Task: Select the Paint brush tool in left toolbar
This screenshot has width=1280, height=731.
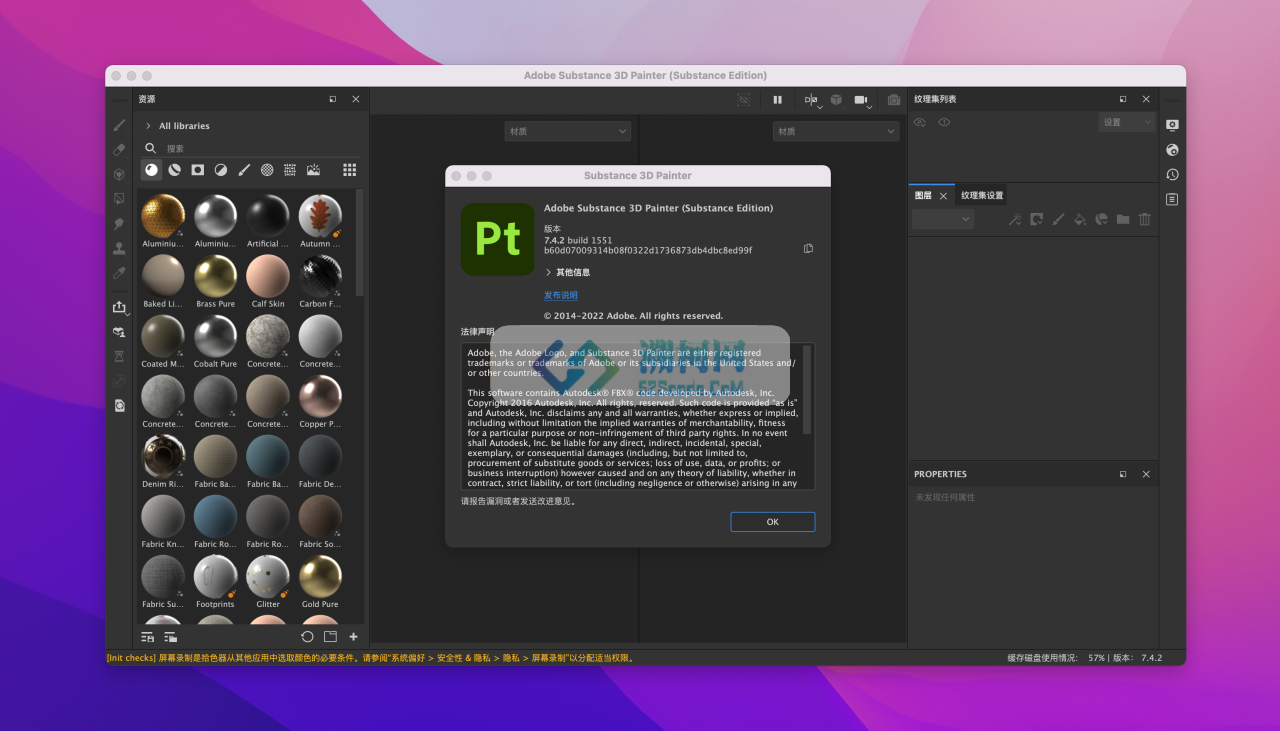Action: coord(119,125)
